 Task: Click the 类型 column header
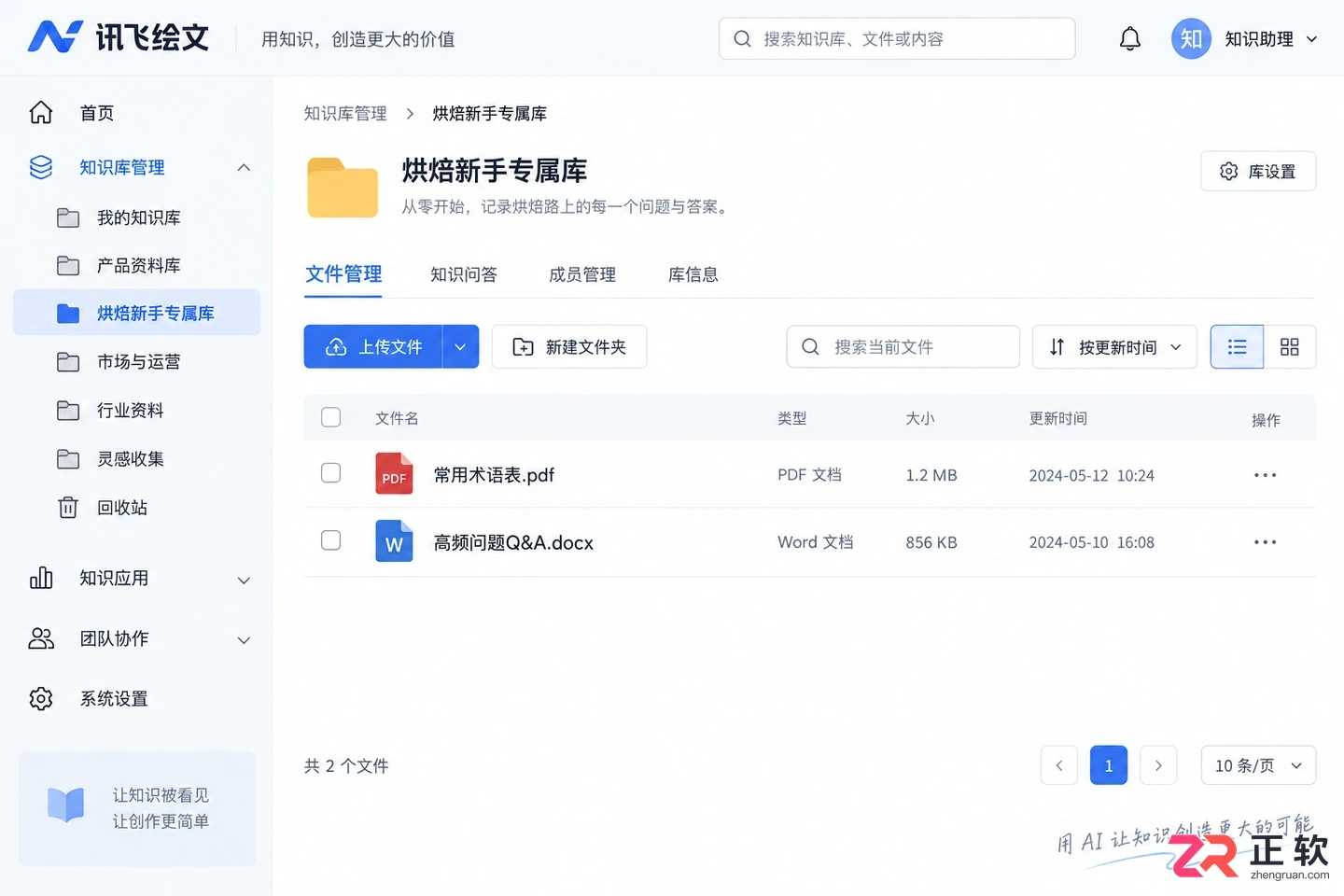[791, 418]
